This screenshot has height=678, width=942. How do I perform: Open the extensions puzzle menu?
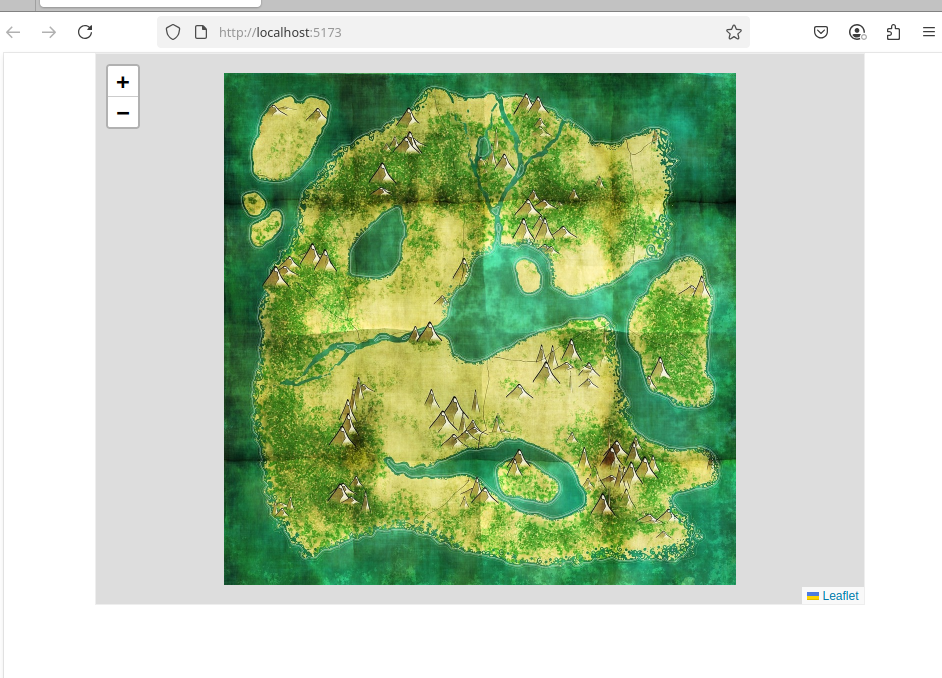893,32
